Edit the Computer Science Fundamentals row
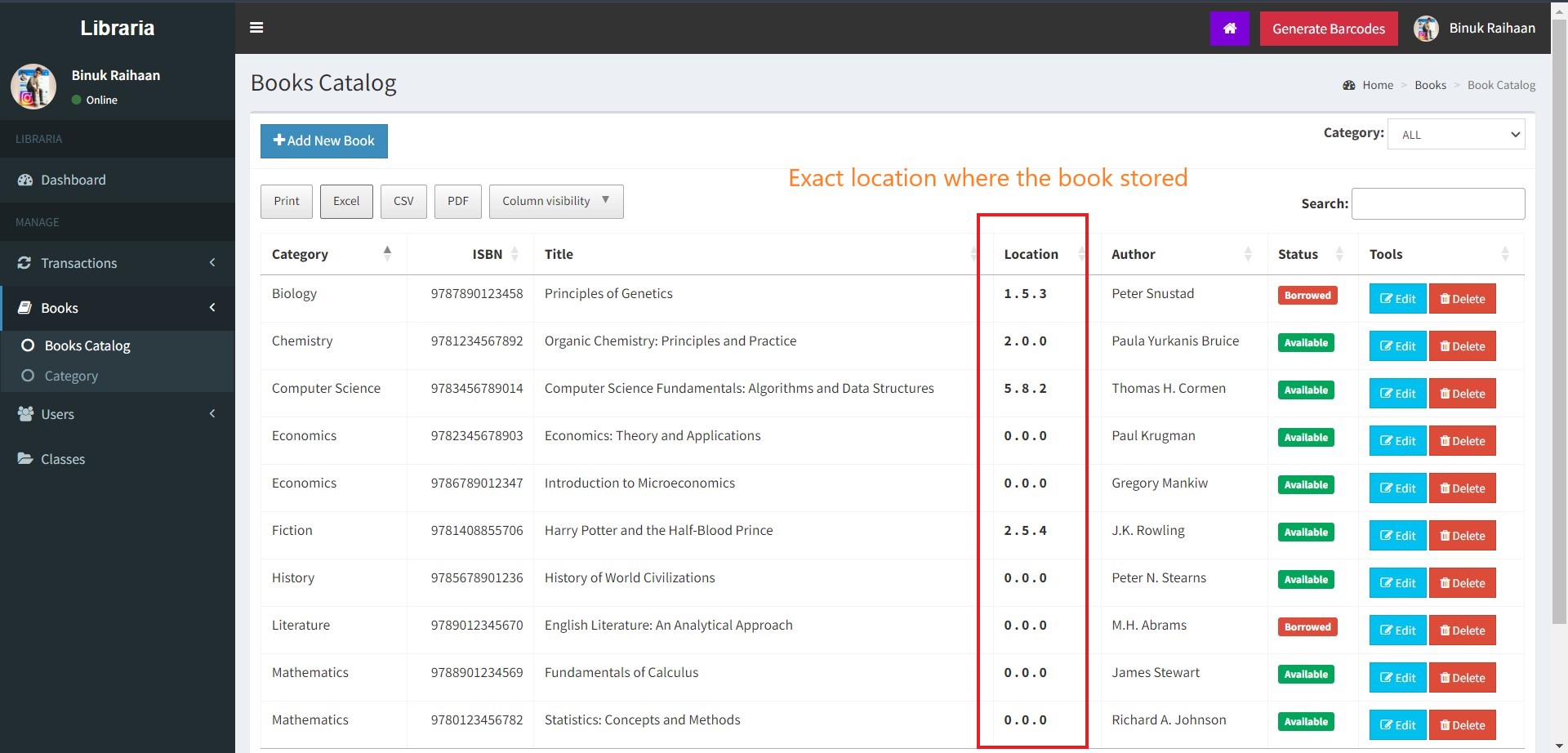 [1398, 394]
